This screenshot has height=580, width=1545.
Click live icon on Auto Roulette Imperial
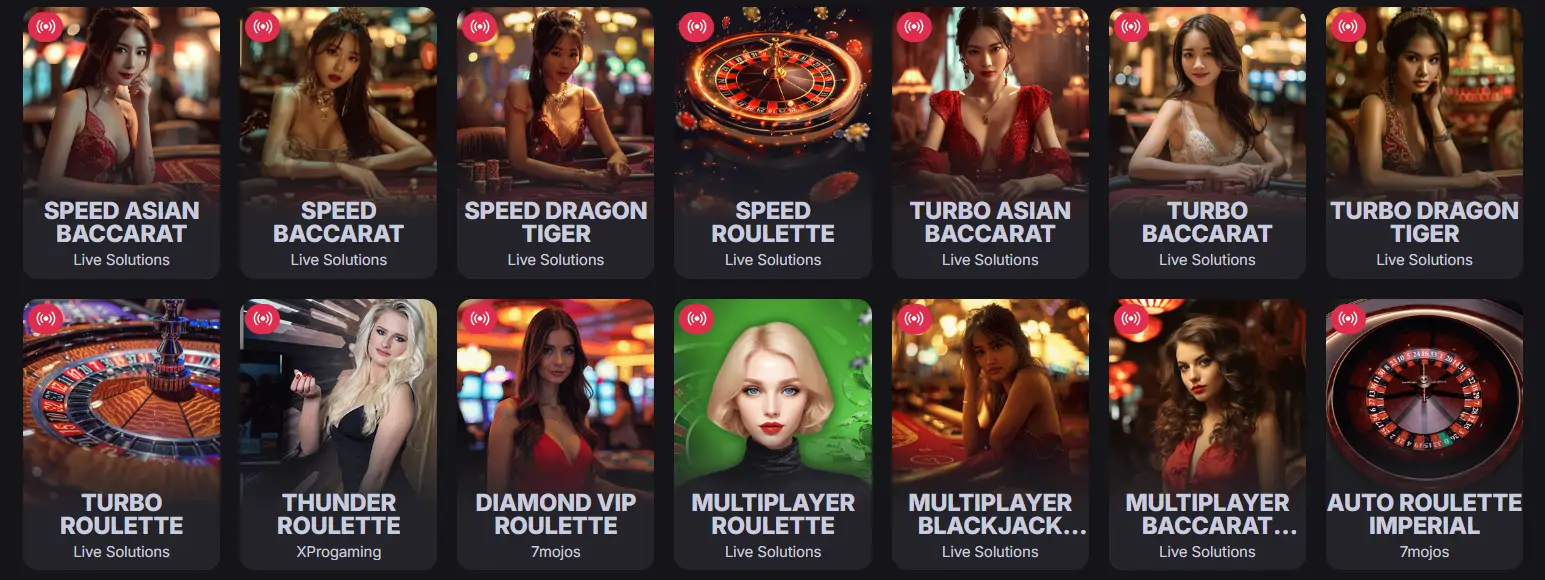point(1348,319)
